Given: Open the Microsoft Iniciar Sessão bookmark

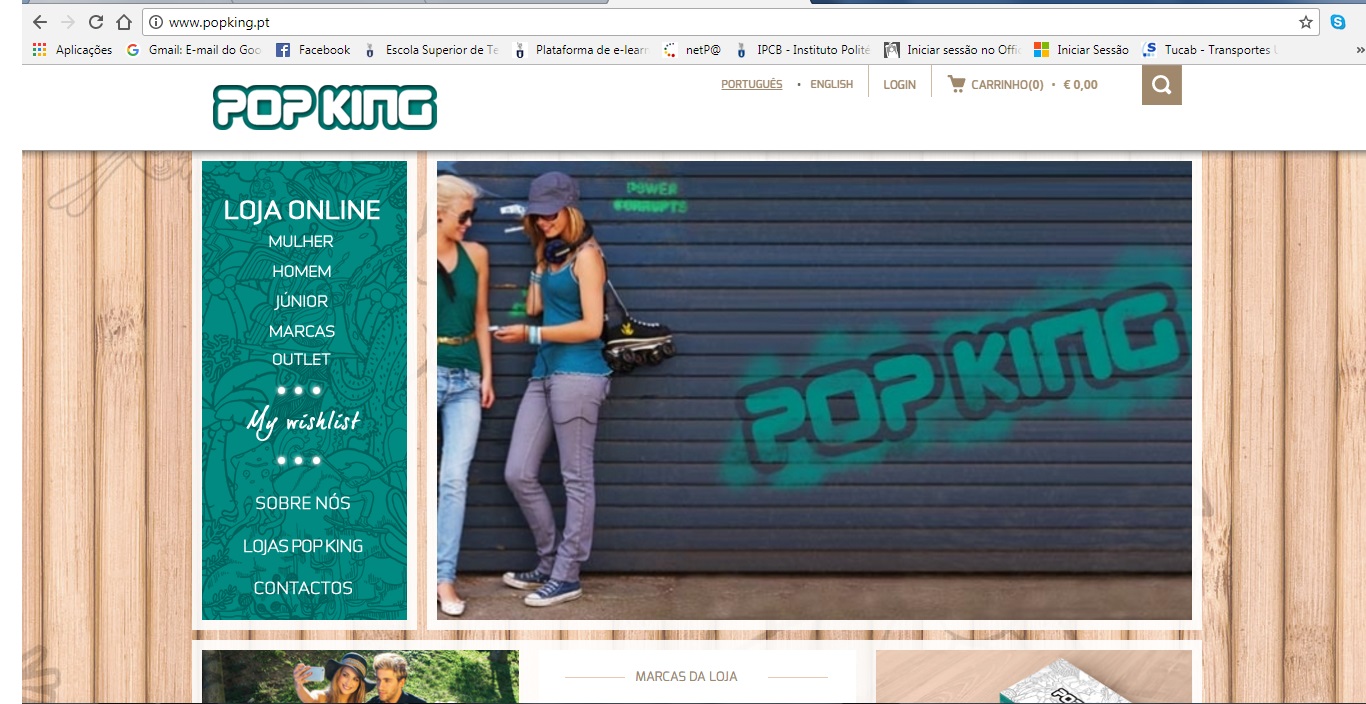Looking at the screenshot, I should (x=1081, y=50).
